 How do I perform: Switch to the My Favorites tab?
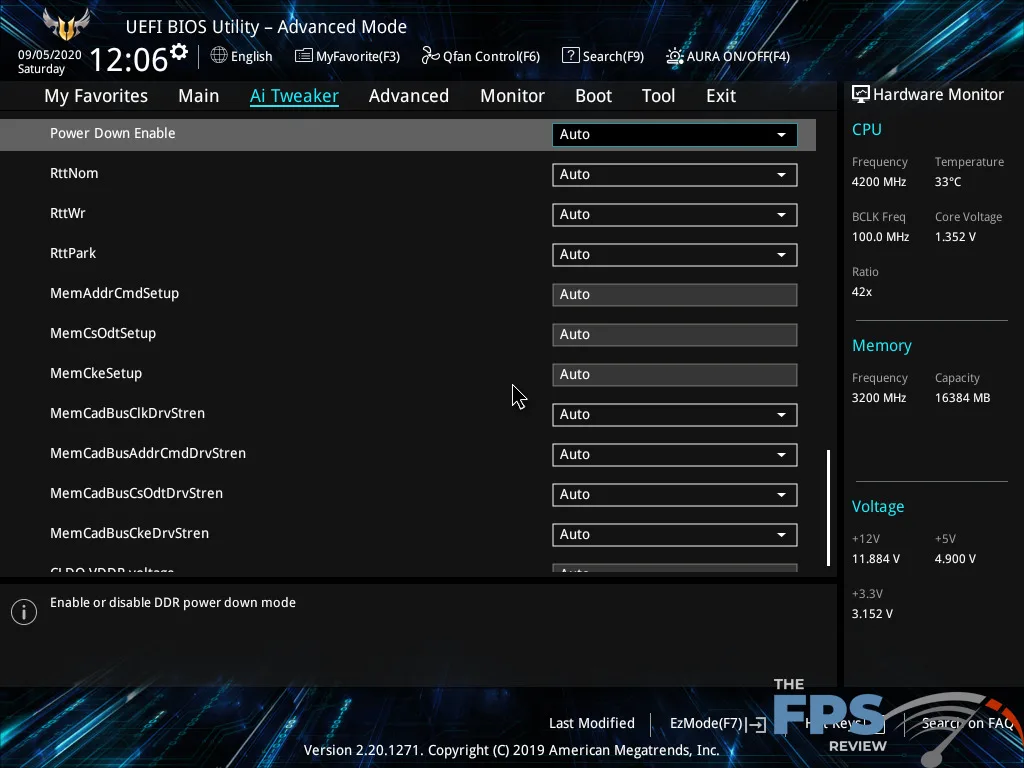tap(96, 96)
